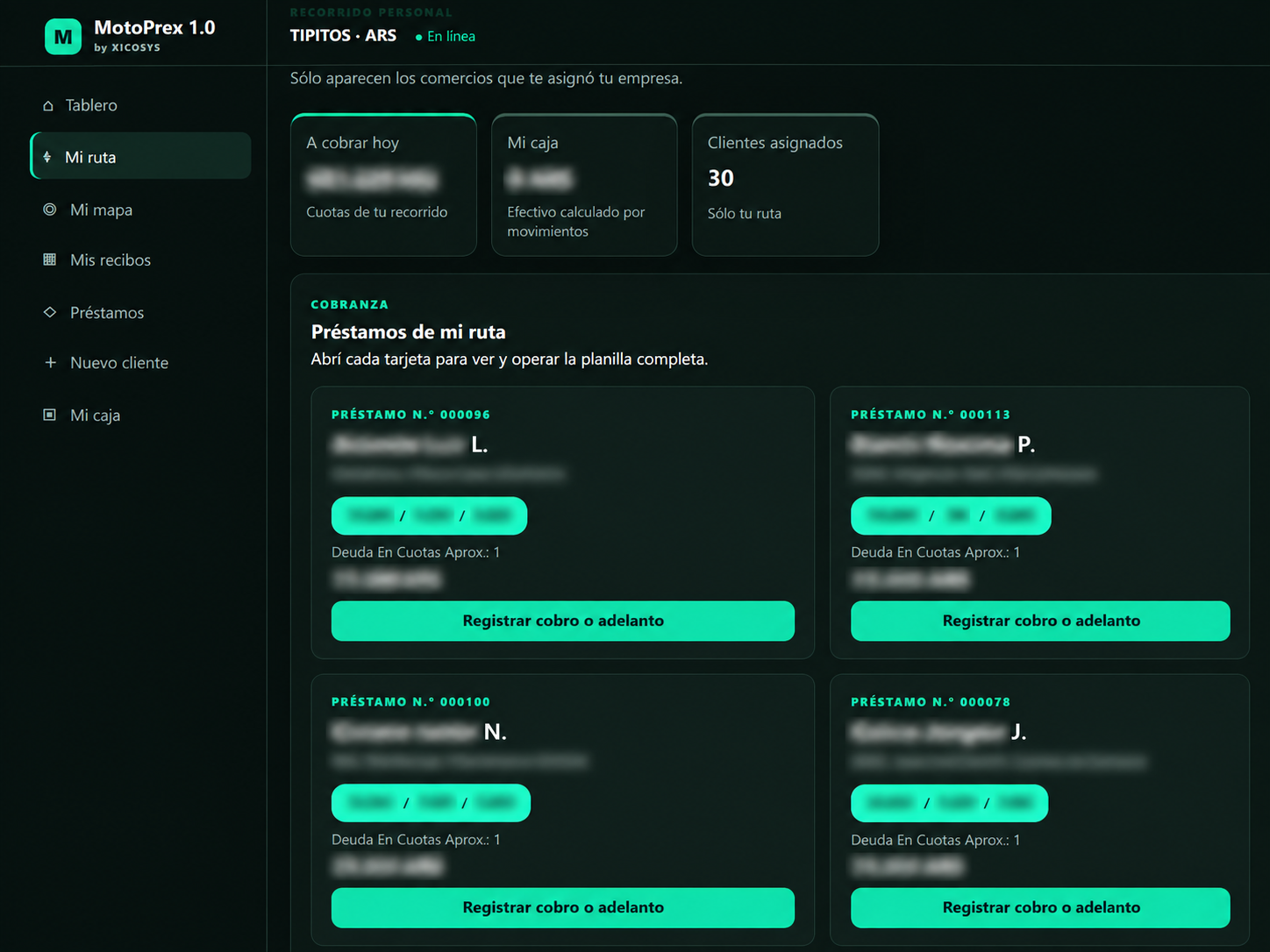Click the Mis recibos grid icon
The width and height of the screenshot is (1270, 952).
[50, 259]
